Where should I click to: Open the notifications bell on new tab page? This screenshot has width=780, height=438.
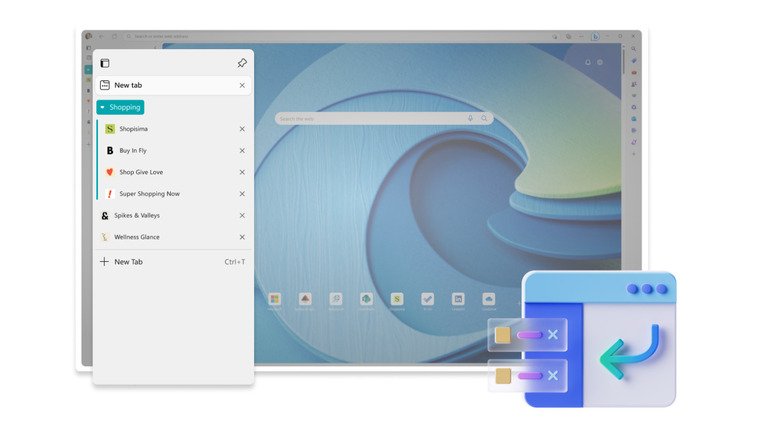coord(587,62)
